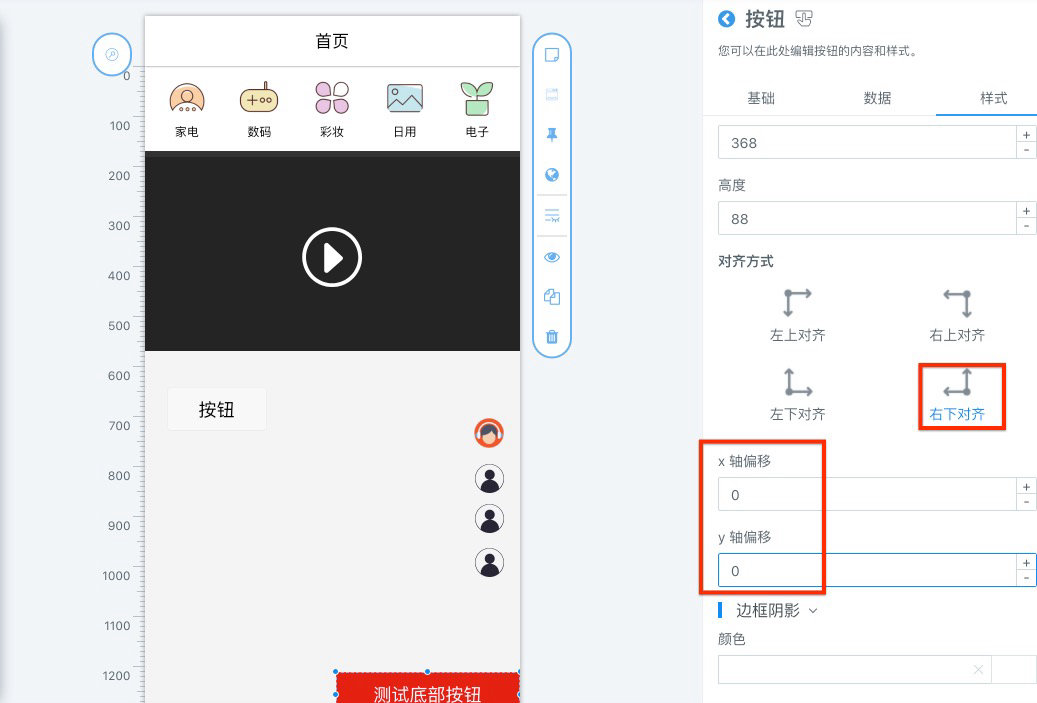
Task: Decrease x 轴偏移 with the minus stepper
Action: (x=1026, y=502)
